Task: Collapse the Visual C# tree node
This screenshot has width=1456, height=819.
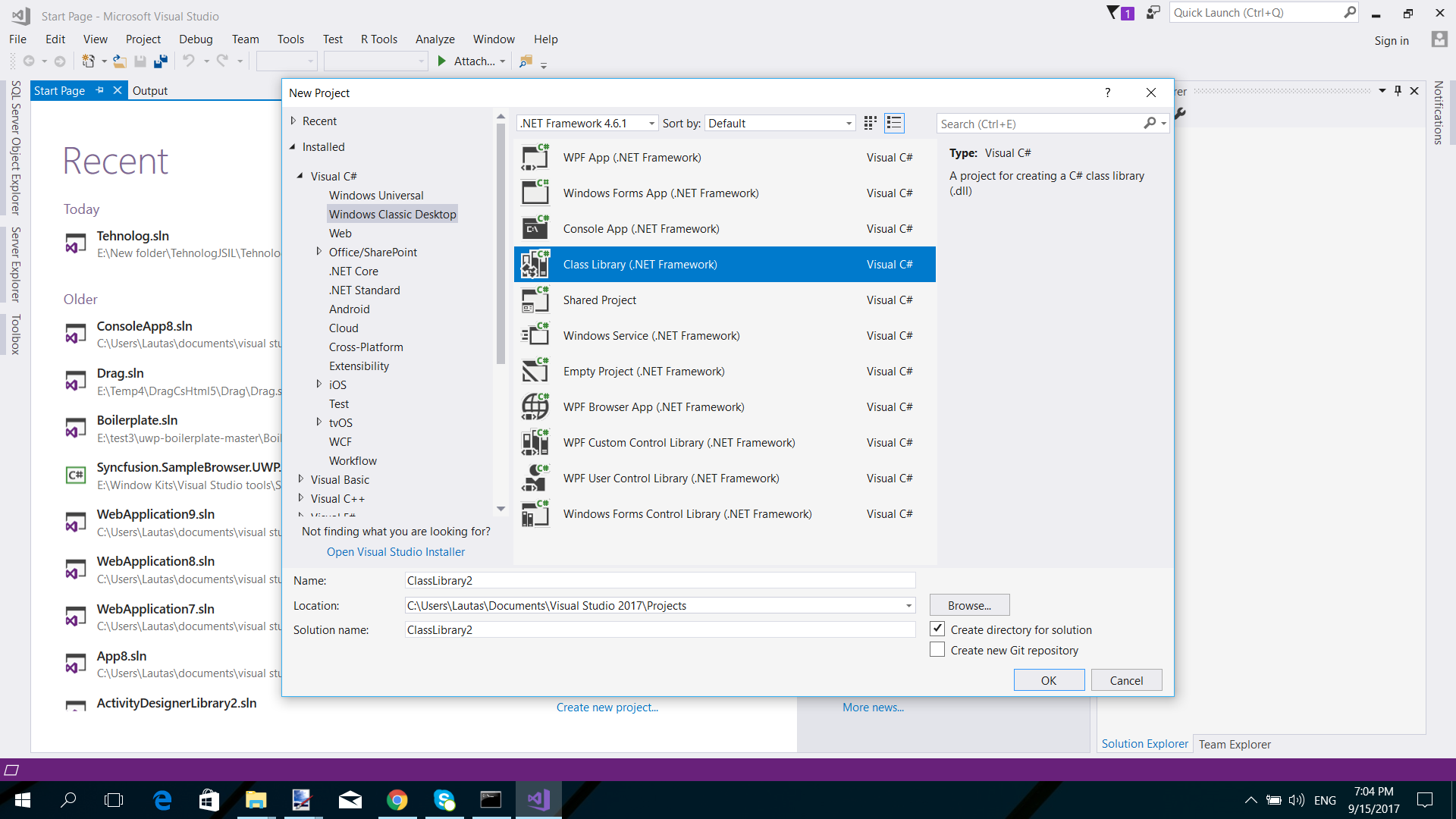Action: pos(300,176)
